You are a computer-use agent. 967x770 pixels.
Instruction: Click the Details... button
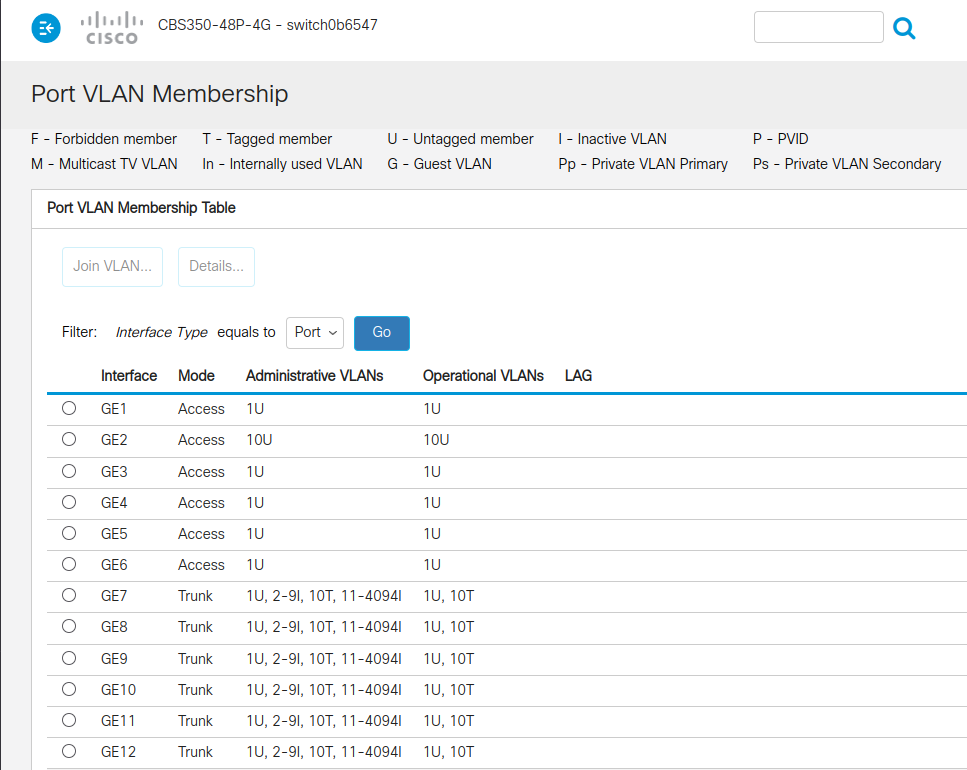coord(216,267)
